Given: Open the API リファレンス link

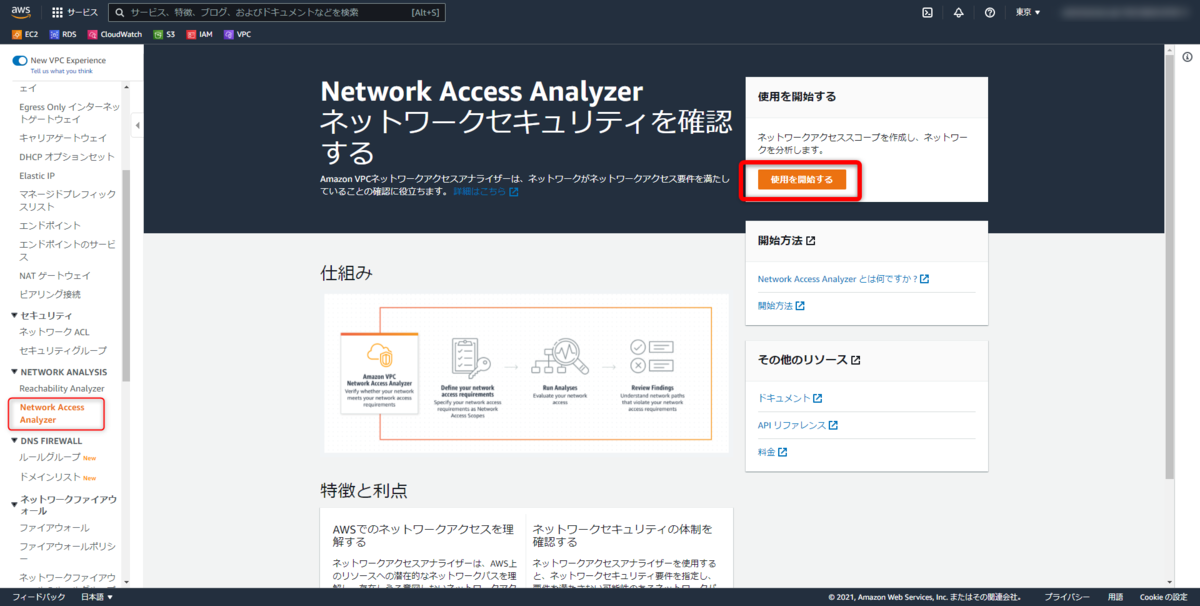Looking at the screenshot, I should (x=798, y=425).
